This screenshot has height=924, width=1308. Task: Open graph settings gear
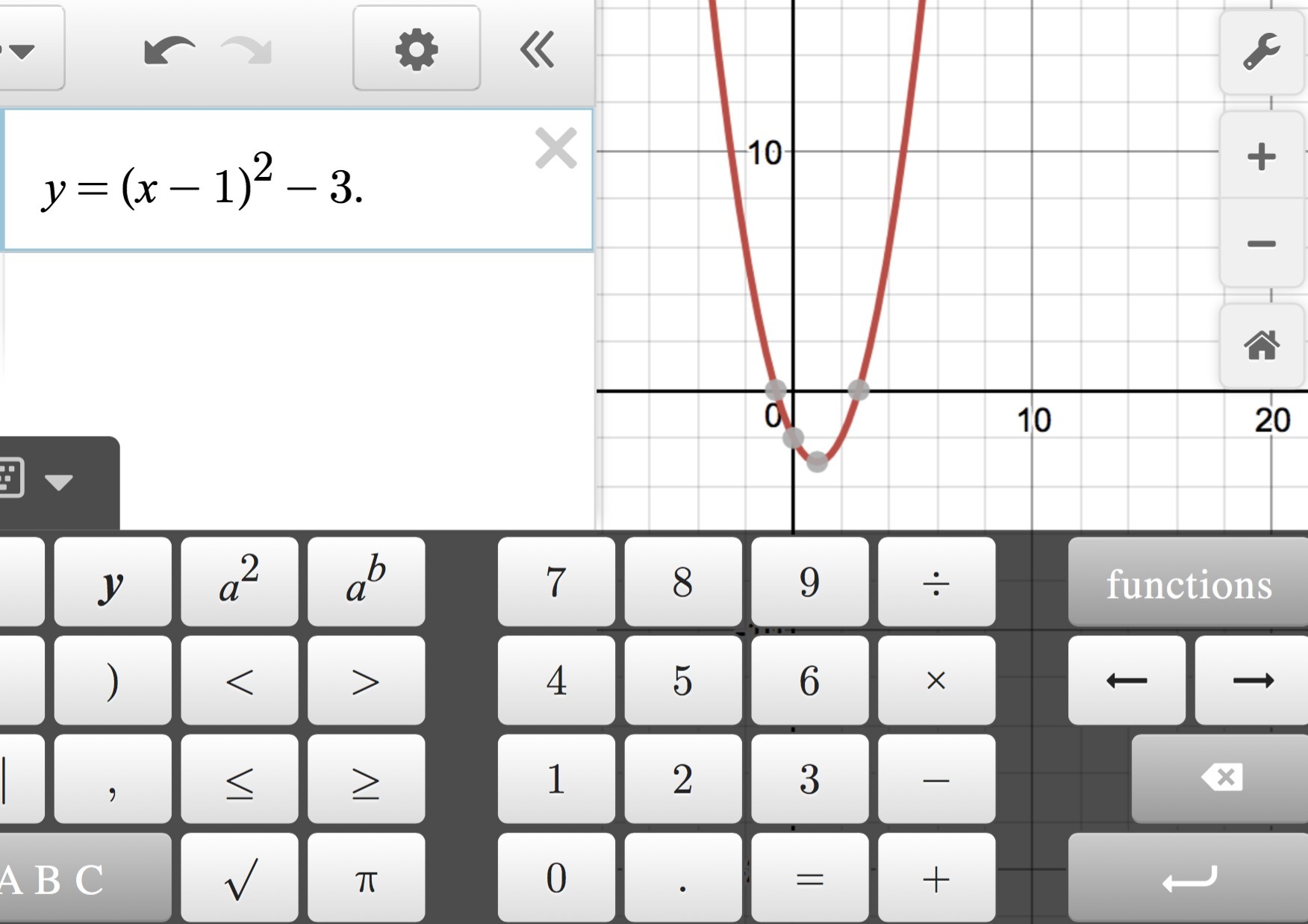click(x=417, y=49)
